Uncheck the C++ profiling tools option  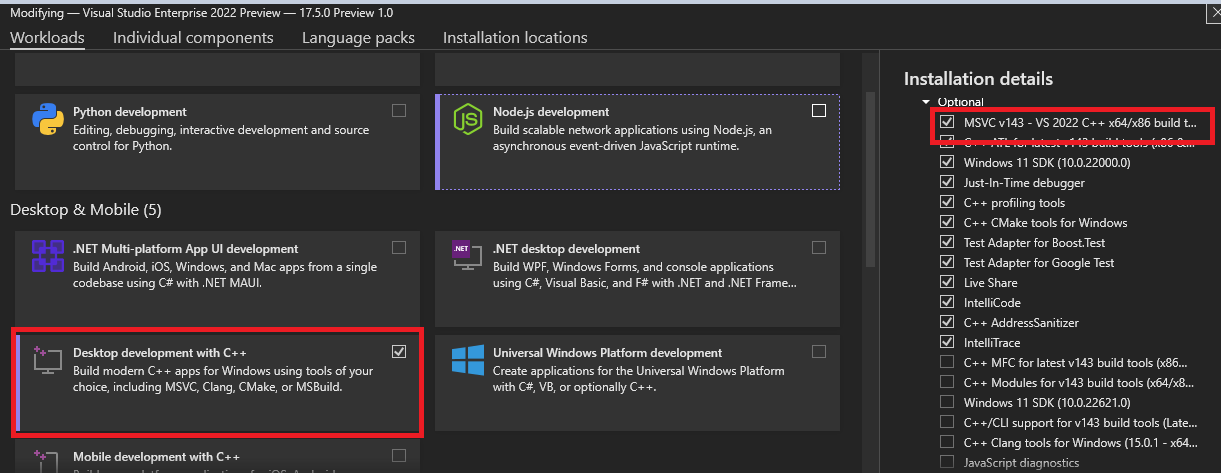pos(947,202)
